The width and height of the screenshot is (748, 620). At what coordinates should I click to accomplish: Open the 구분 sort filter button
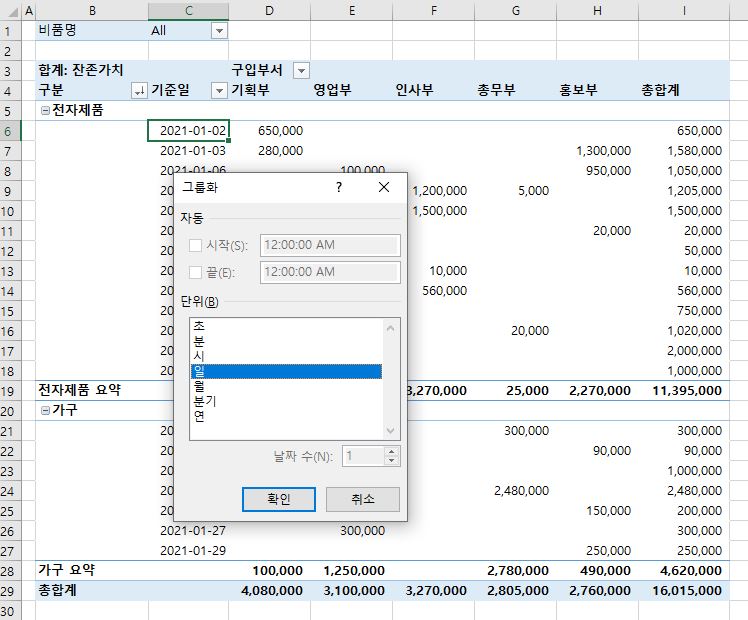point(139,91)
